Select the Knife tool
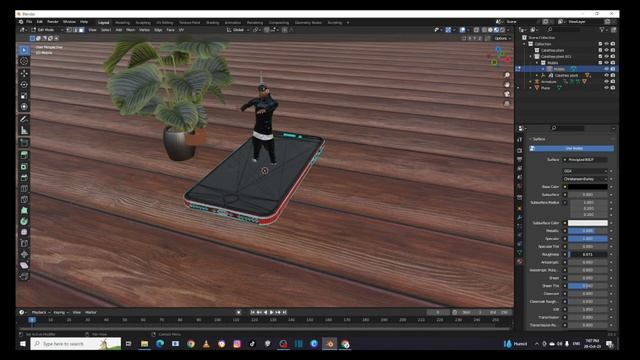Viewport: 640px width, 360px height. 24,200
